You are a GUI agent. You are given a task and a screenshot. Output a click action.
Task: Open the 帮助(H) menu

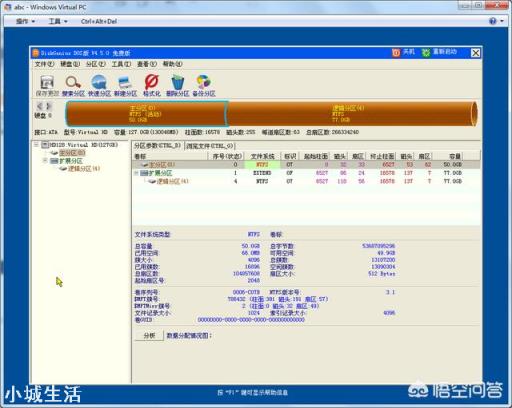pos(172,64)
